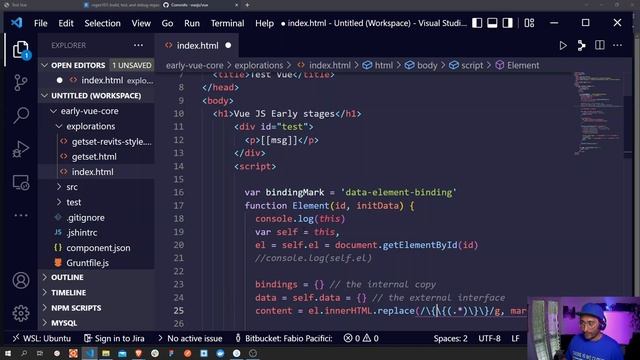This screenshot has height=360, width=640.
Task: Click explorations breadcrumb
Action: click(x=258, y=65)
